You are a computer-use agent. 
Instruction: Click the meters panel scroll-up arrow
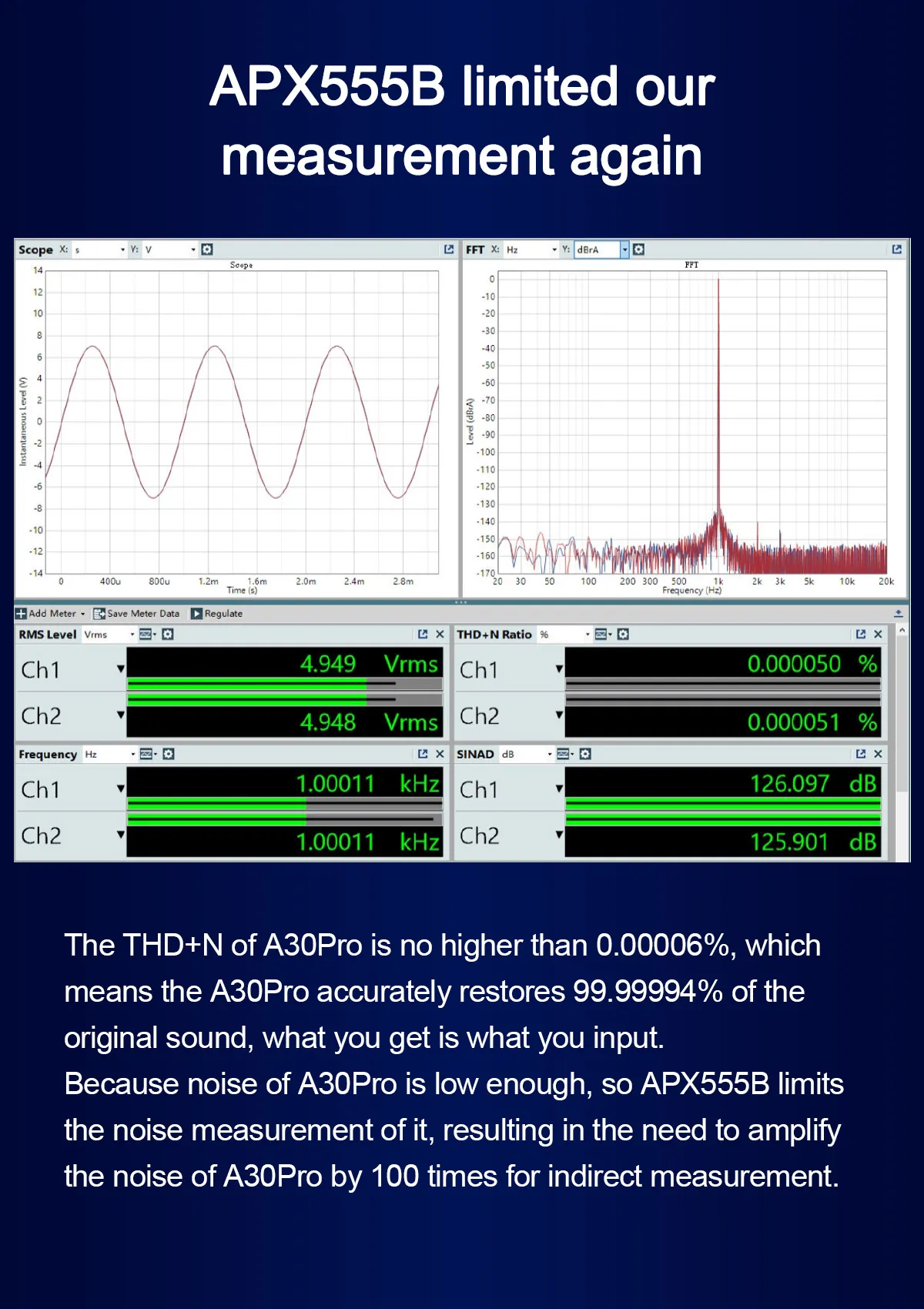tap(902, 631)
